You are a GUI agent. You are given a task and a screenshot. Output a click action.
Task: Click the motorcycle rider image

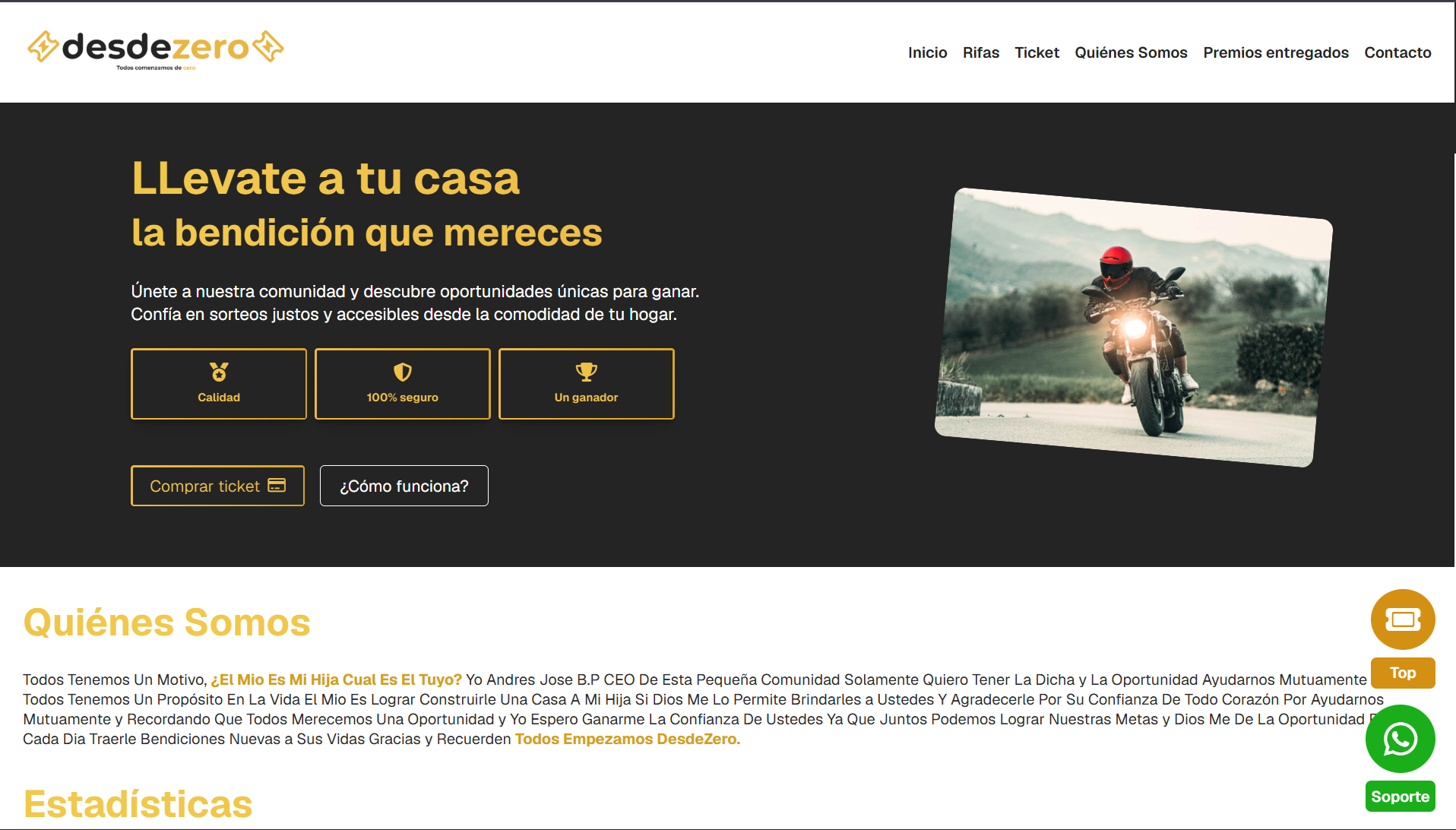(x=1133, y=328)
